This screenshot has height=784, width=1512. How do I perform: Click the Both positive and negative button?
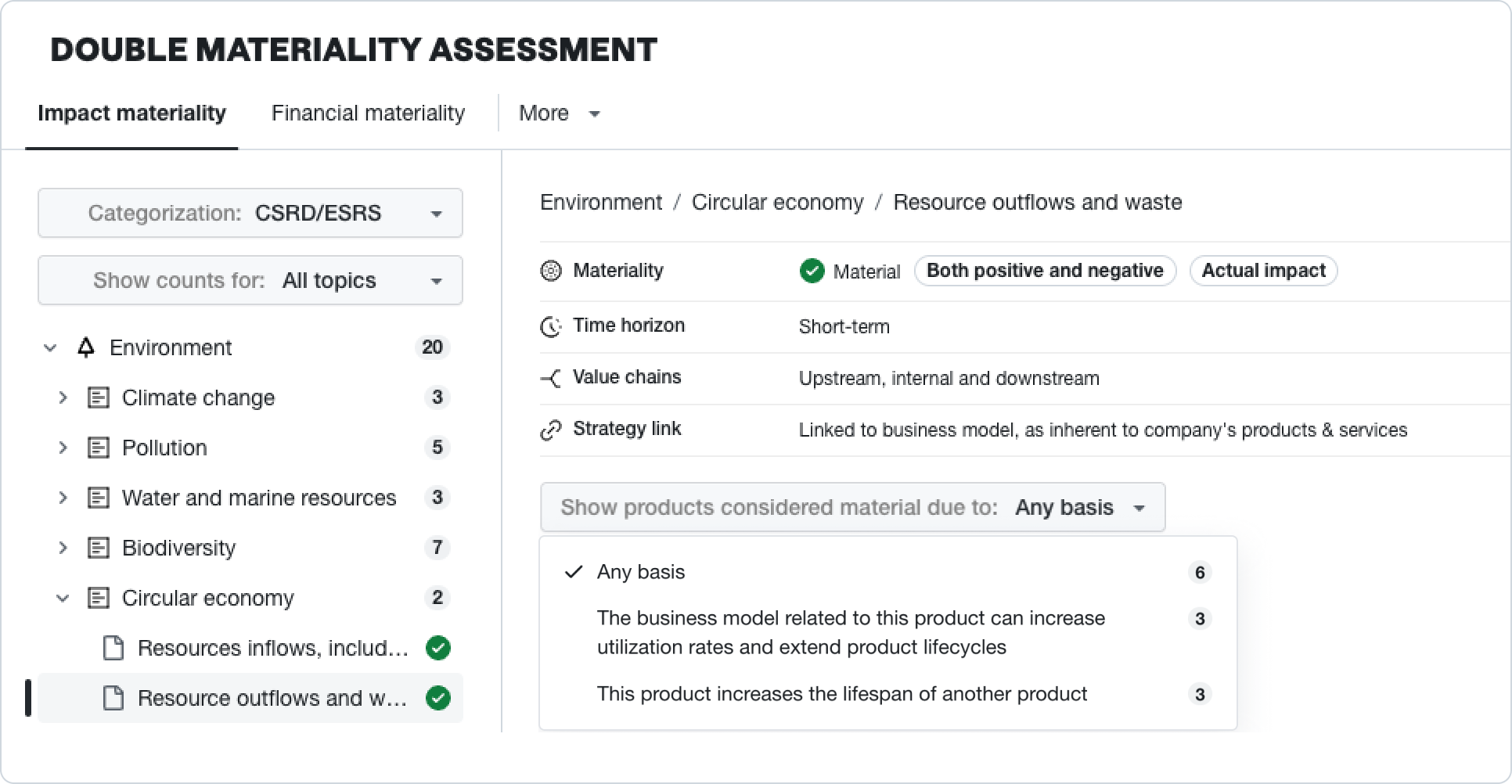point(1045,271)
